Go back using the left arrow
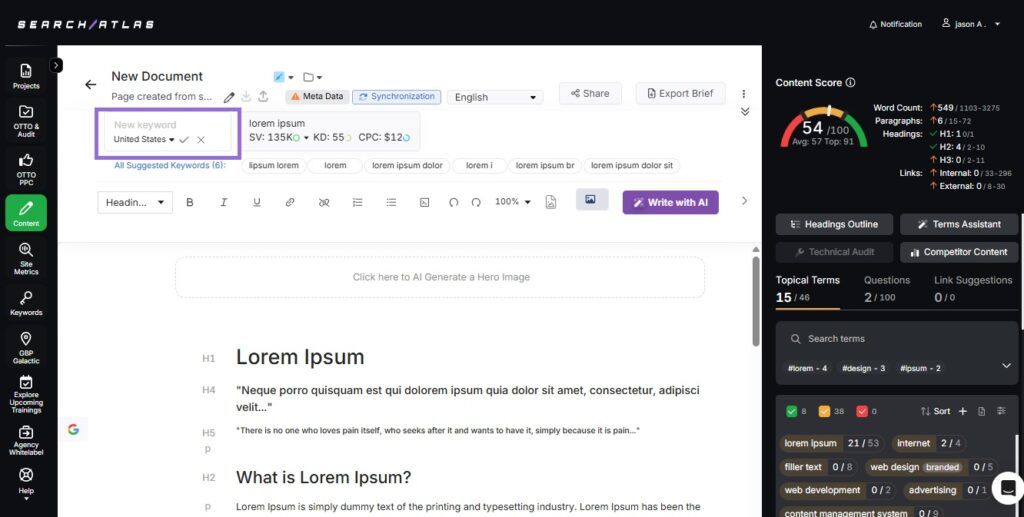 pos(90,84)
